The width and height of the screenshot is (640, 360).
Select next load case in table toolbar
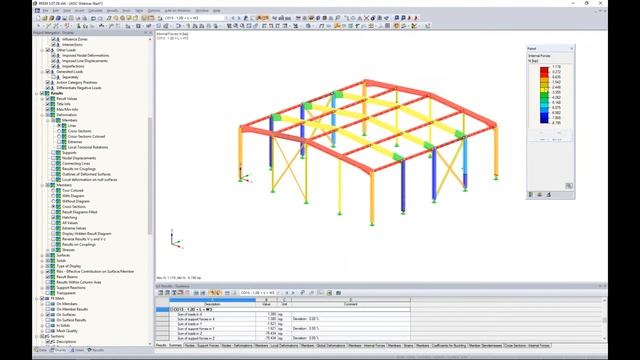(x=293, y=293)
